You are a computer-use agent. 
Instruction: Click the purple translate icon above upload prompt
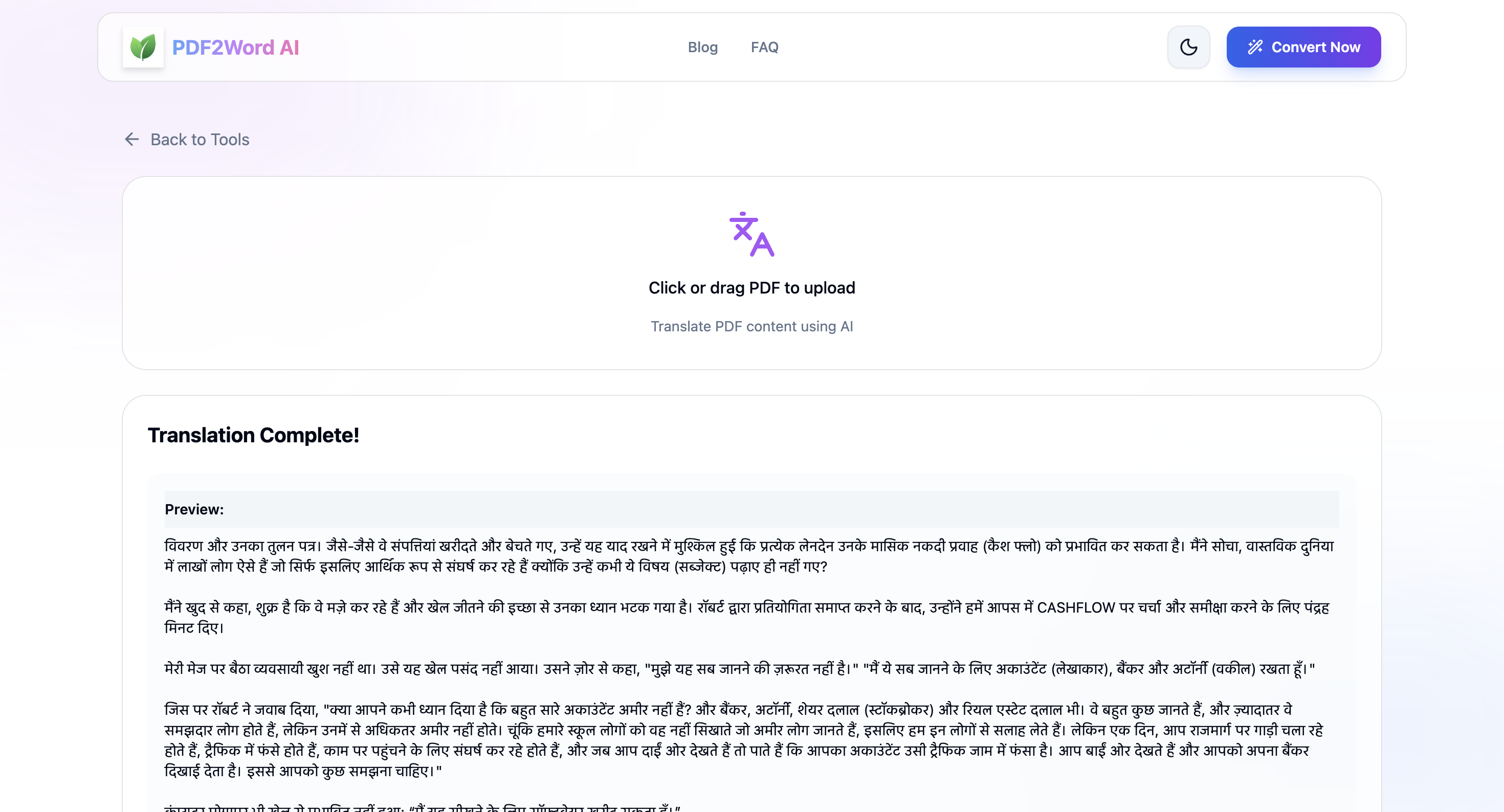click(752, 235)
